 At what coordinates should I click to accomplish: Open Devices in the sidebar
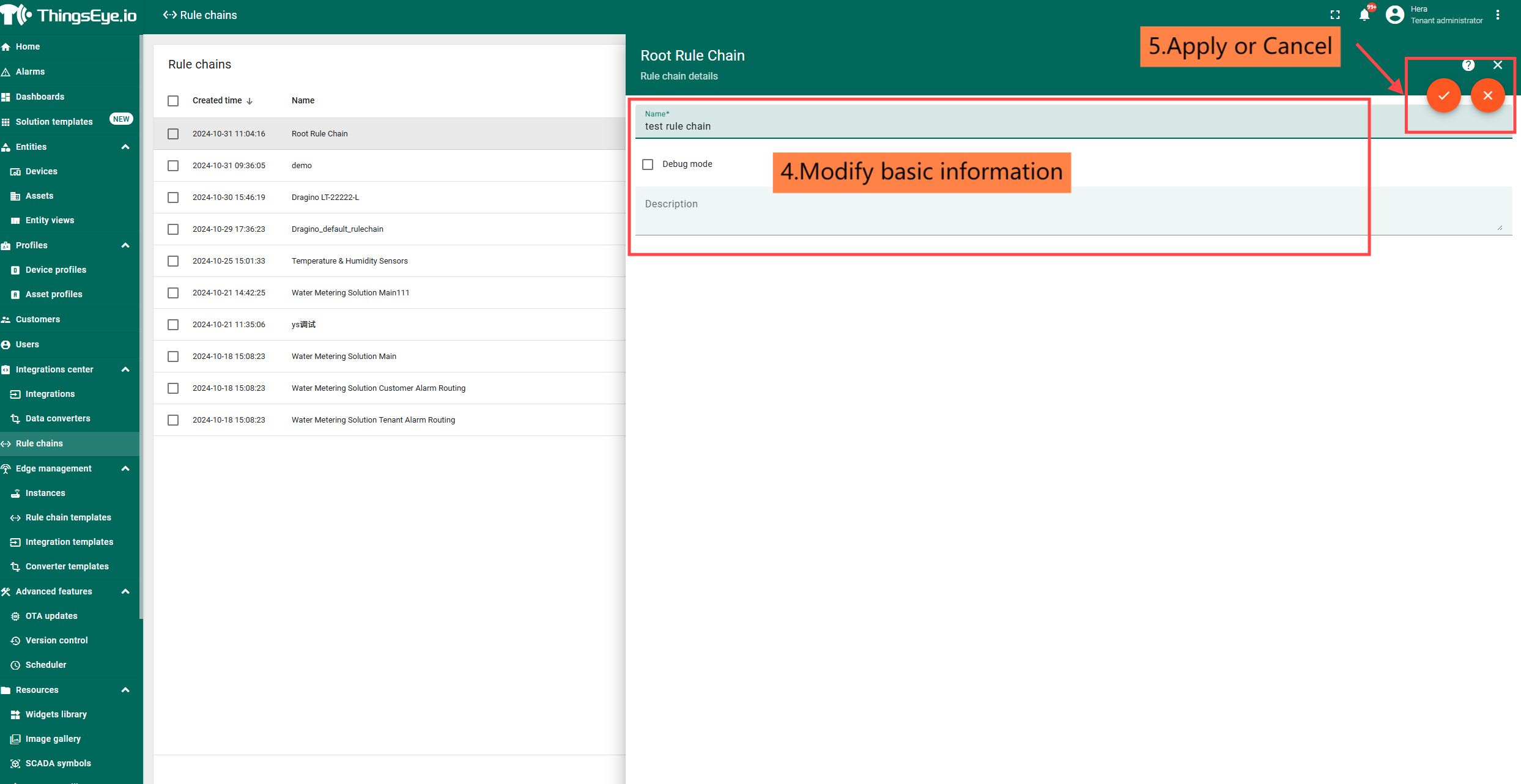[41, 171]
